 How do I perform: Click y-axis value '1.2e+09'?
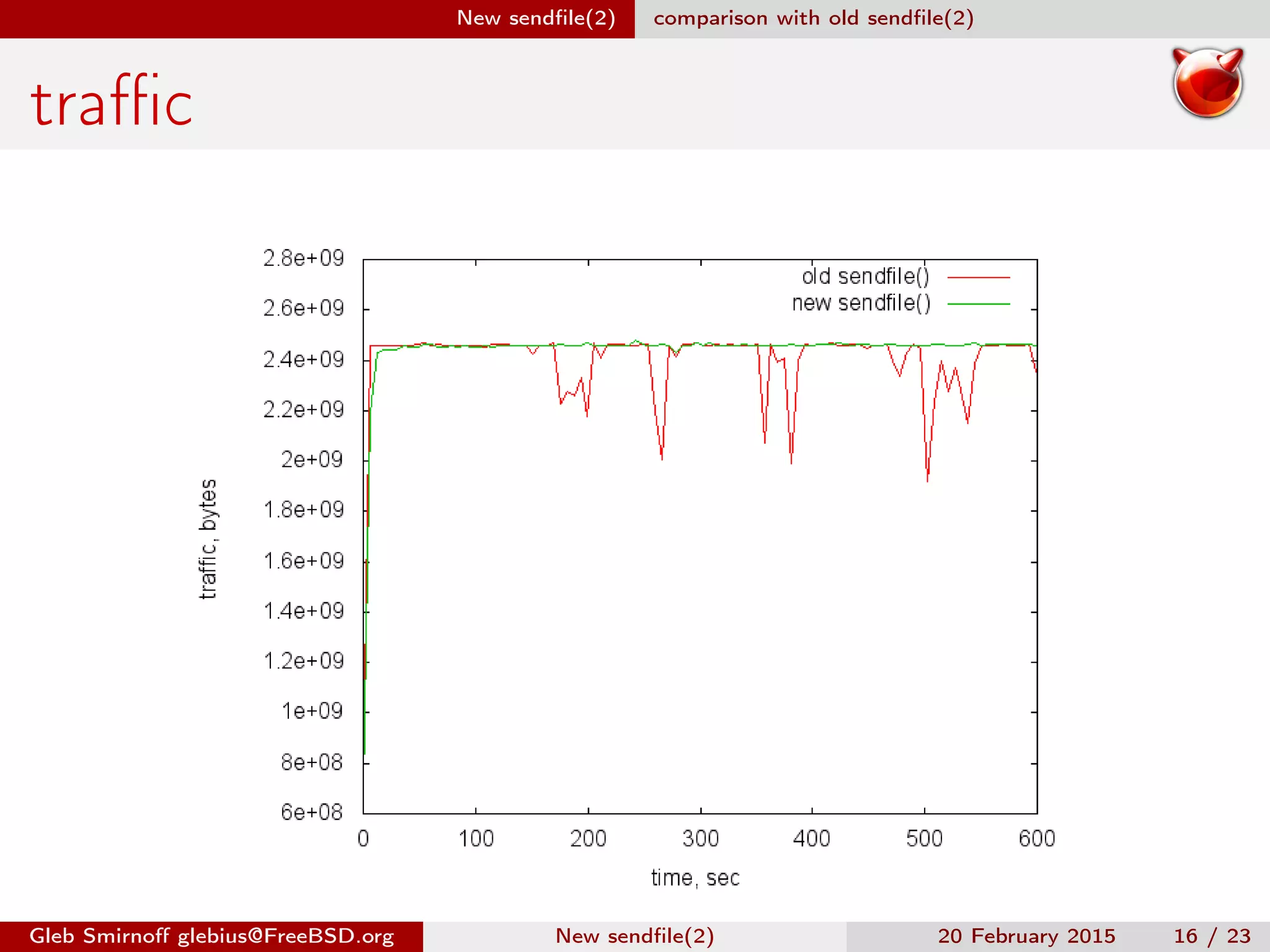click(303, 661)
